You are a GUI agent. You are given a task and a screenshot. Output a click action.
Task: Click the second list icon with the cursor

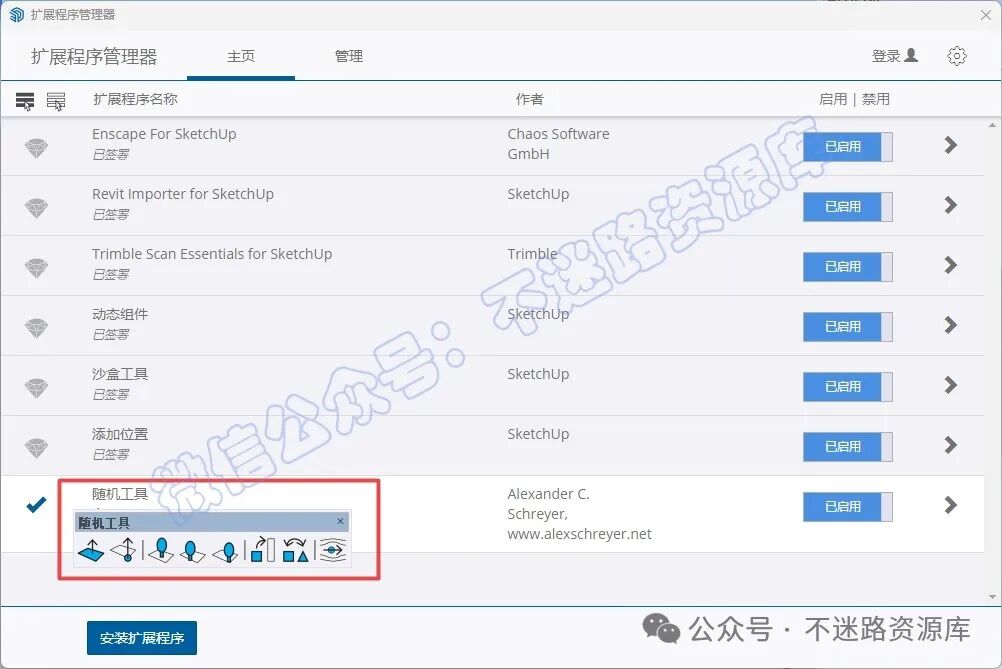56,100
